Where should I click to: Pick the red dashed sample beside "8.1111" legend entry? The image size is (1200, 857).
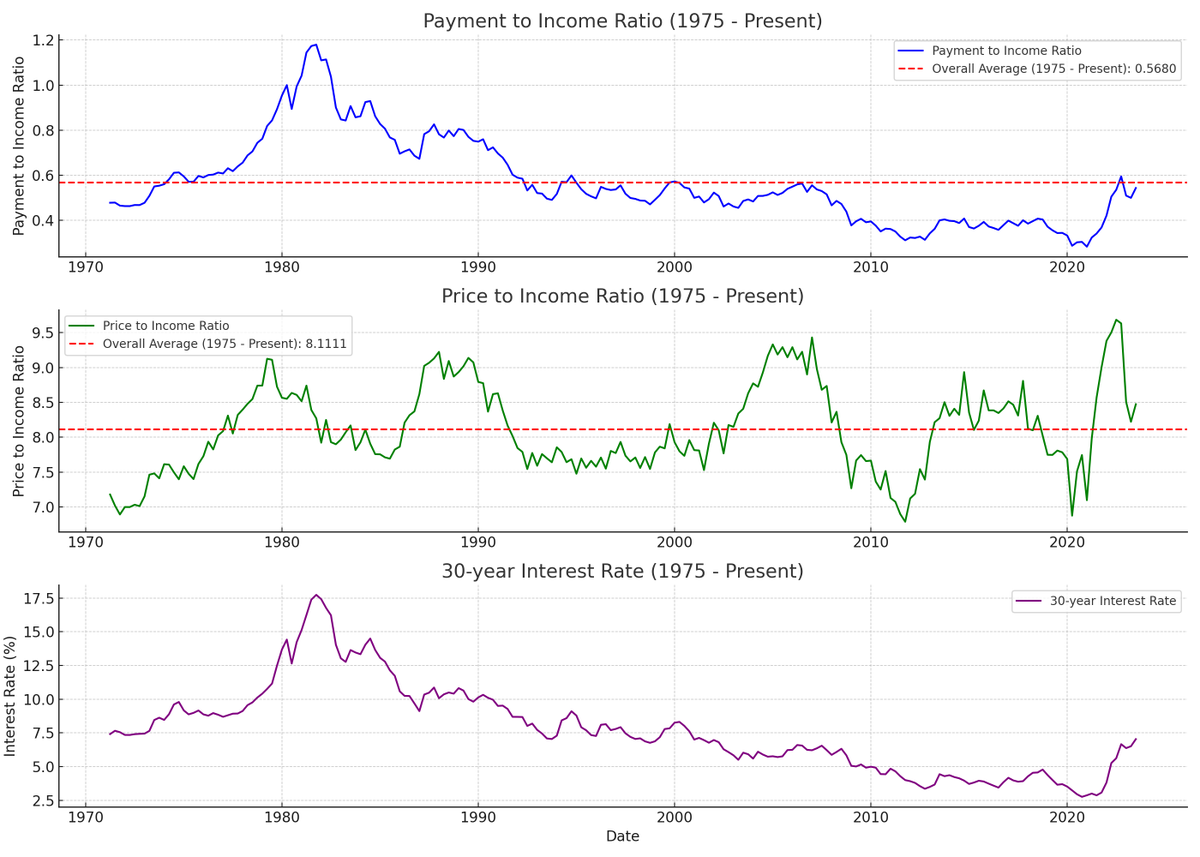80,345
